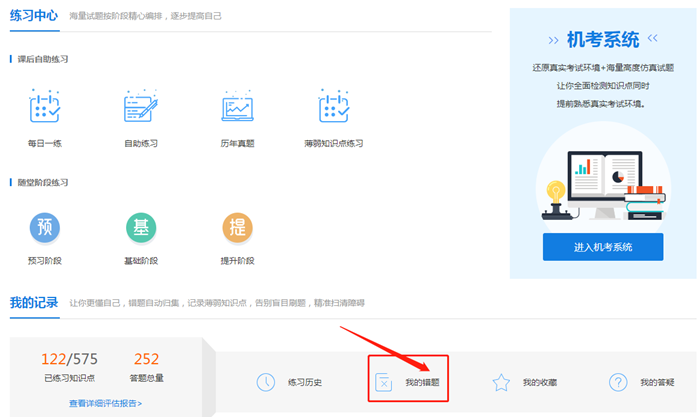The height and width of the screenshot is (417, 700).
Task: Click the 每日一练 label
Action: coord(45,143)
